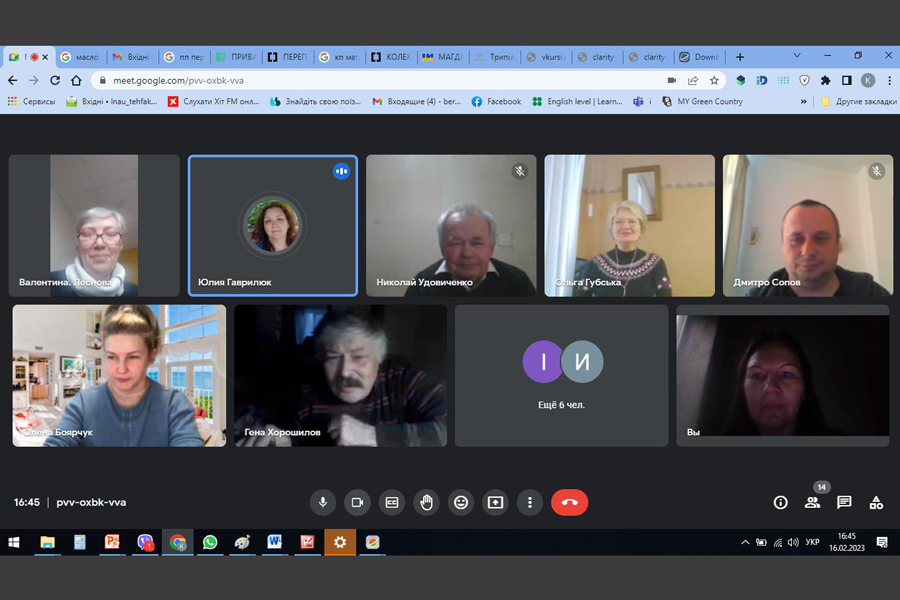Open the volume control in system tray
This screenshot has height=600, width=900.
[793, 542]
